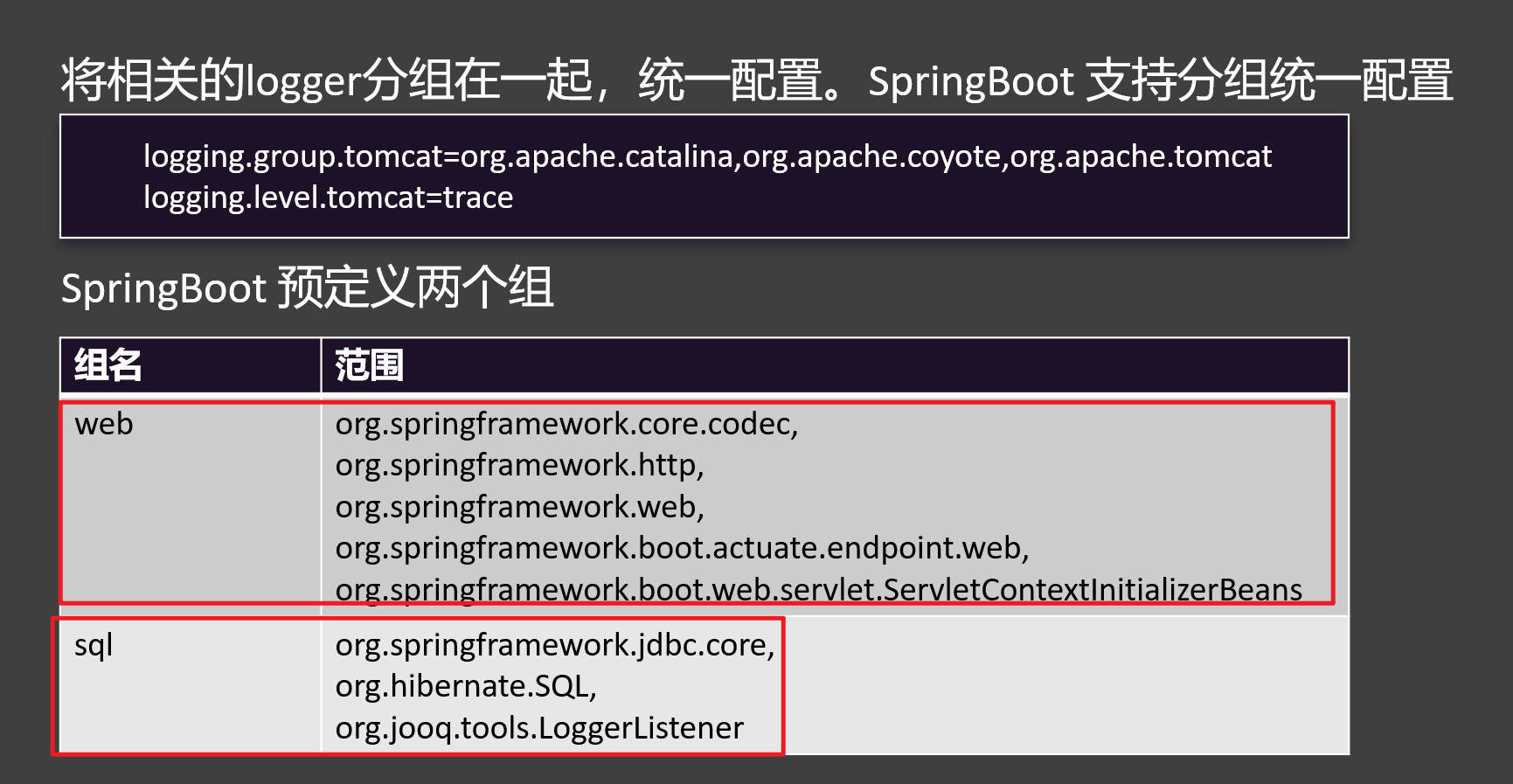1513x784 pixels.
Task: Click org.springframework.boot.actuate.endpoint.web entry
Action: [x=682, y=548]
